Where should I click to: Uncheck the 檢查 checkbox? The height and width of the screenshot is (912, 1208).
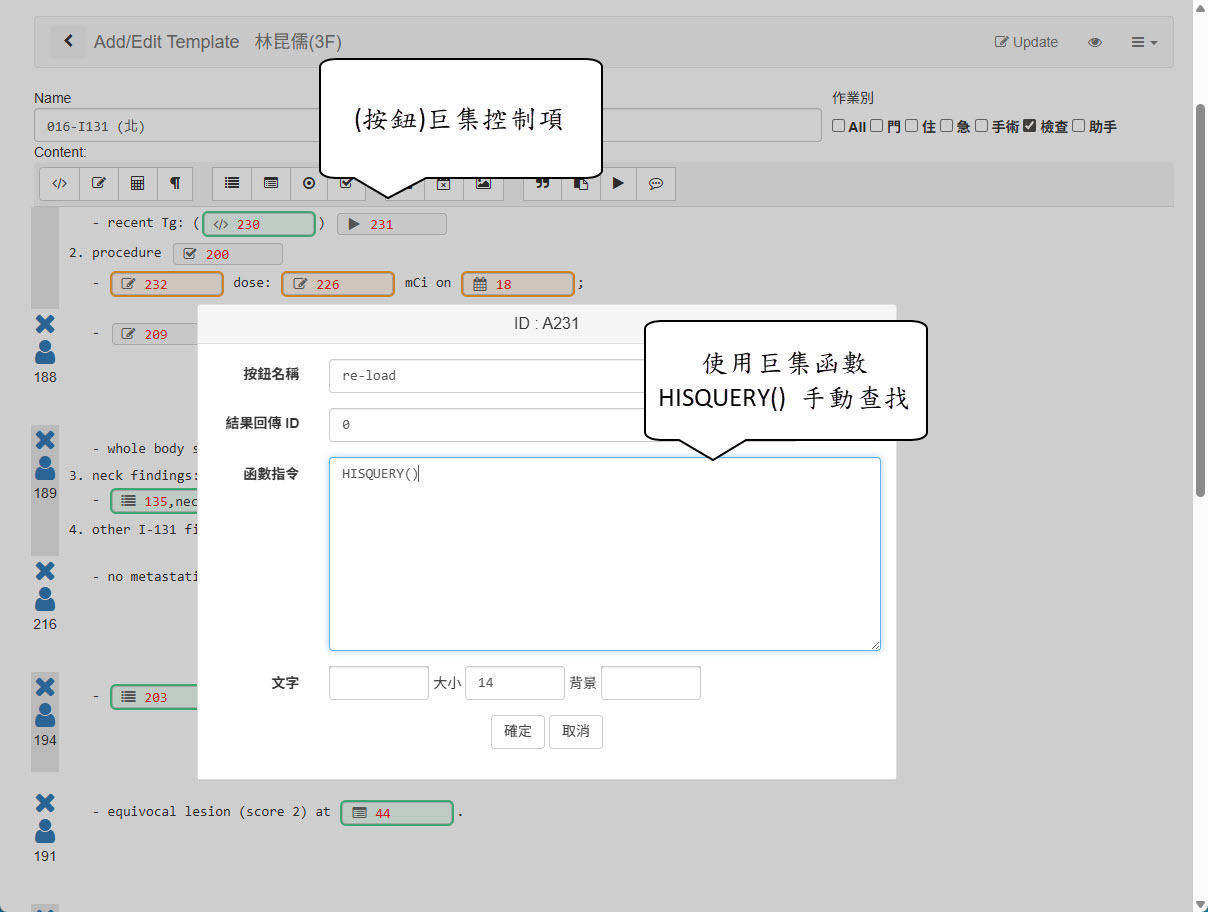click(x=1030, y=126)
